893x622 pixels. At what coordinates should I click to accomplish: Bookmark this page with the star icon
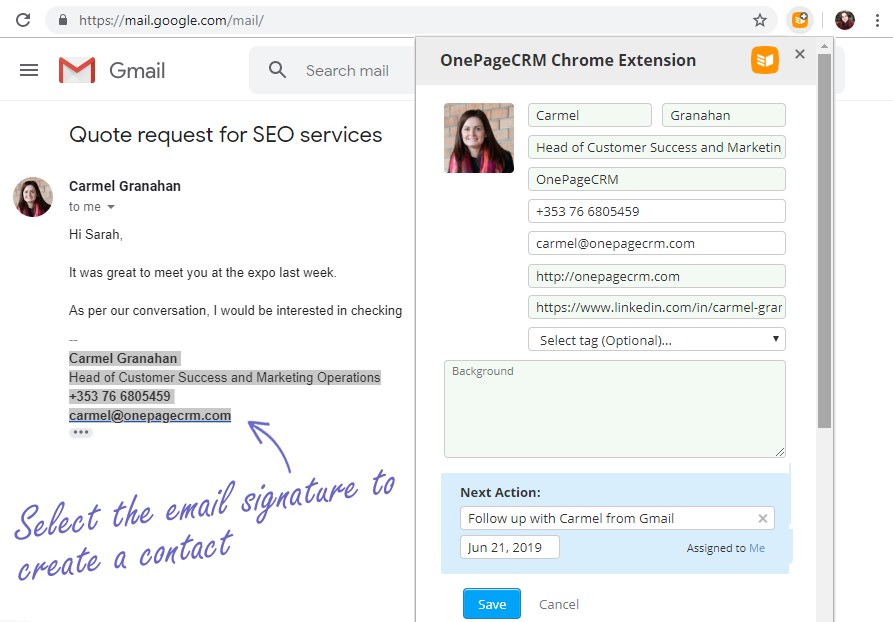point(760,21)
